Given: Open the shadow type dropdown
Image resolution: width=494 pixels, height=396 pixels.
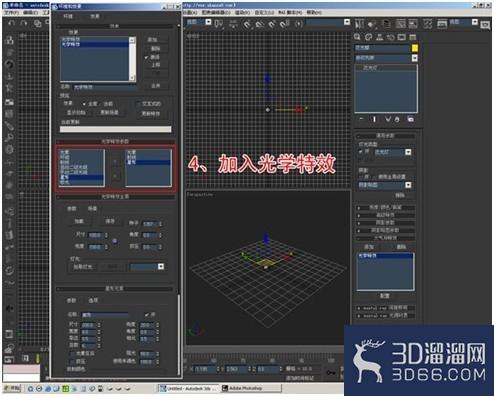Looking at the screenshot, I should (408, 185).
